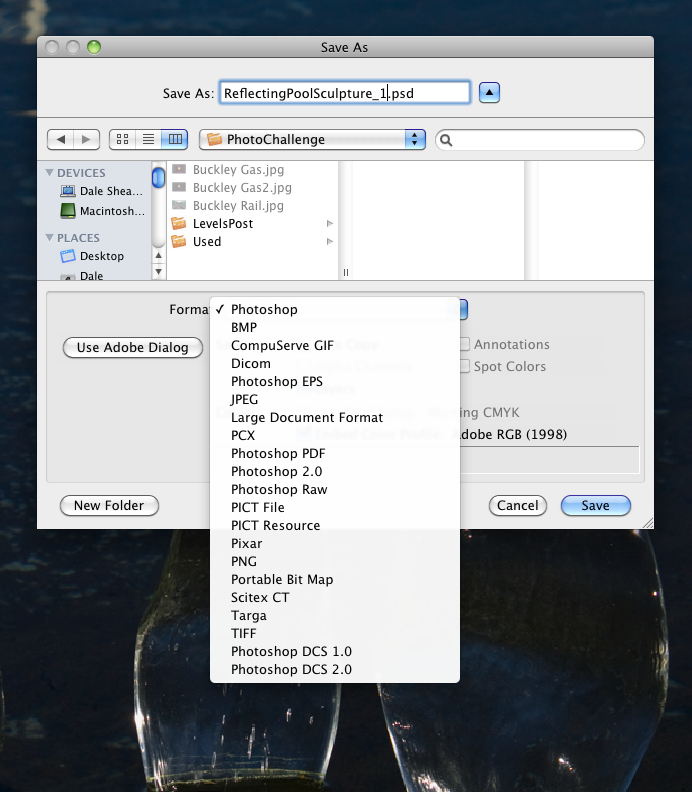
Task: Choose Photoshop EPS format
Action: pos(334,381)
